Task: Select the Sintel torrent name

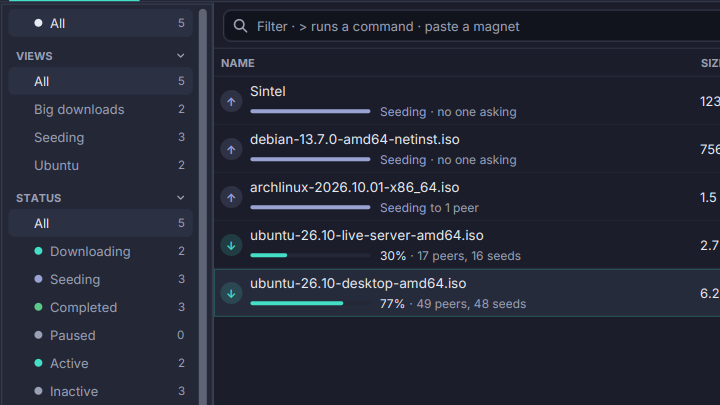Action: tap(268, 91)
